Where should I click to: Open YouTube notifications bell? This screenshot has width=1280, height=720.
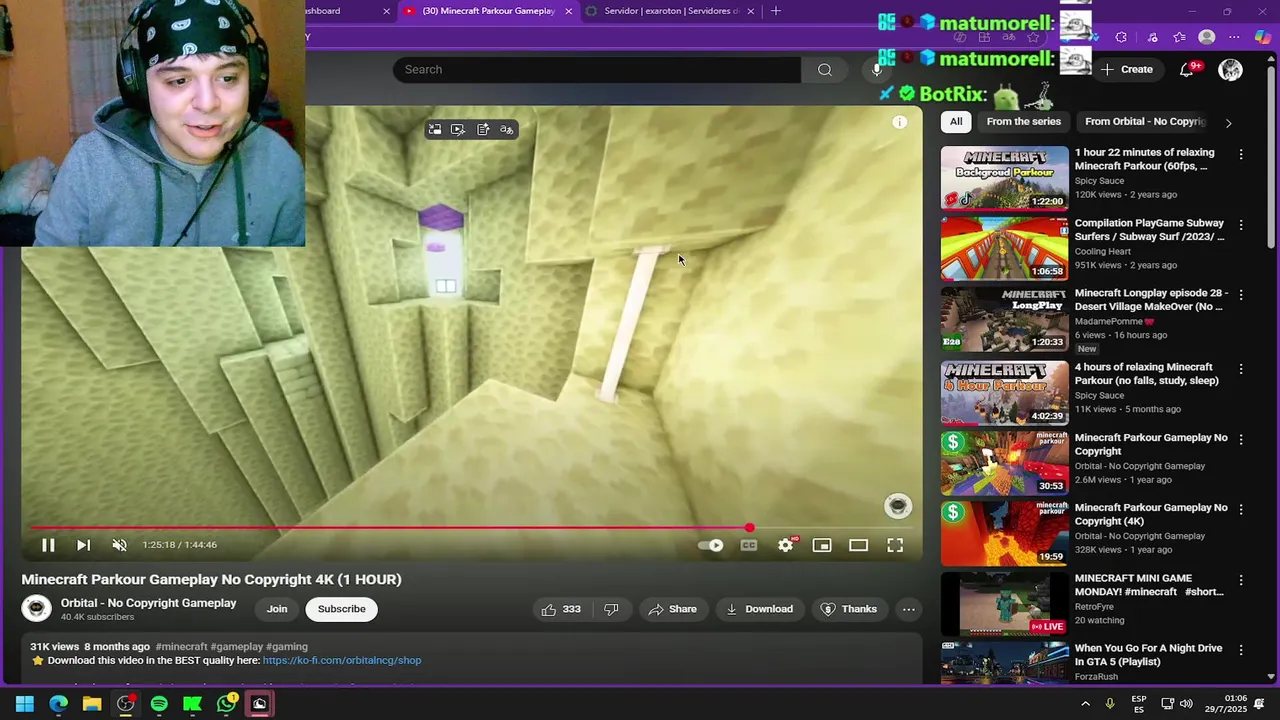click(1187, 69)
